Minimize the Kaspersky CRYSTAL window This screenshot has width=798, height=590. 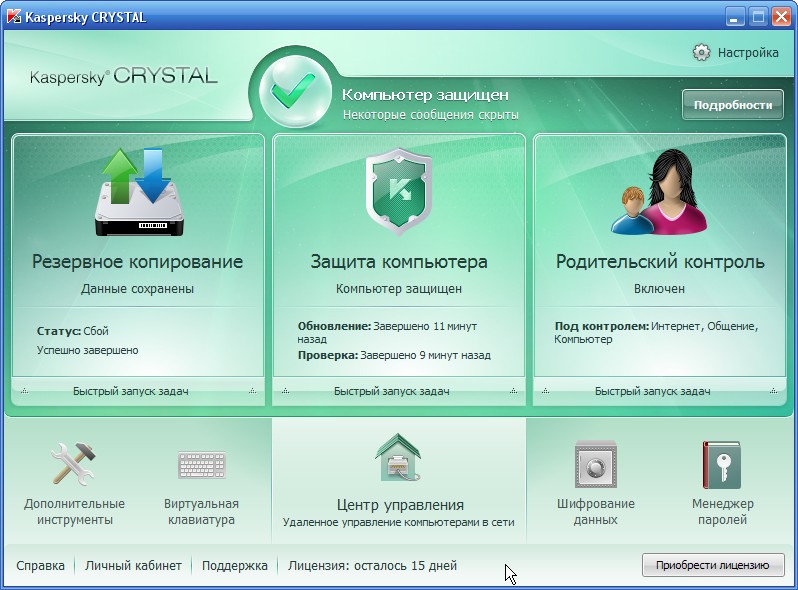point(733,17)
